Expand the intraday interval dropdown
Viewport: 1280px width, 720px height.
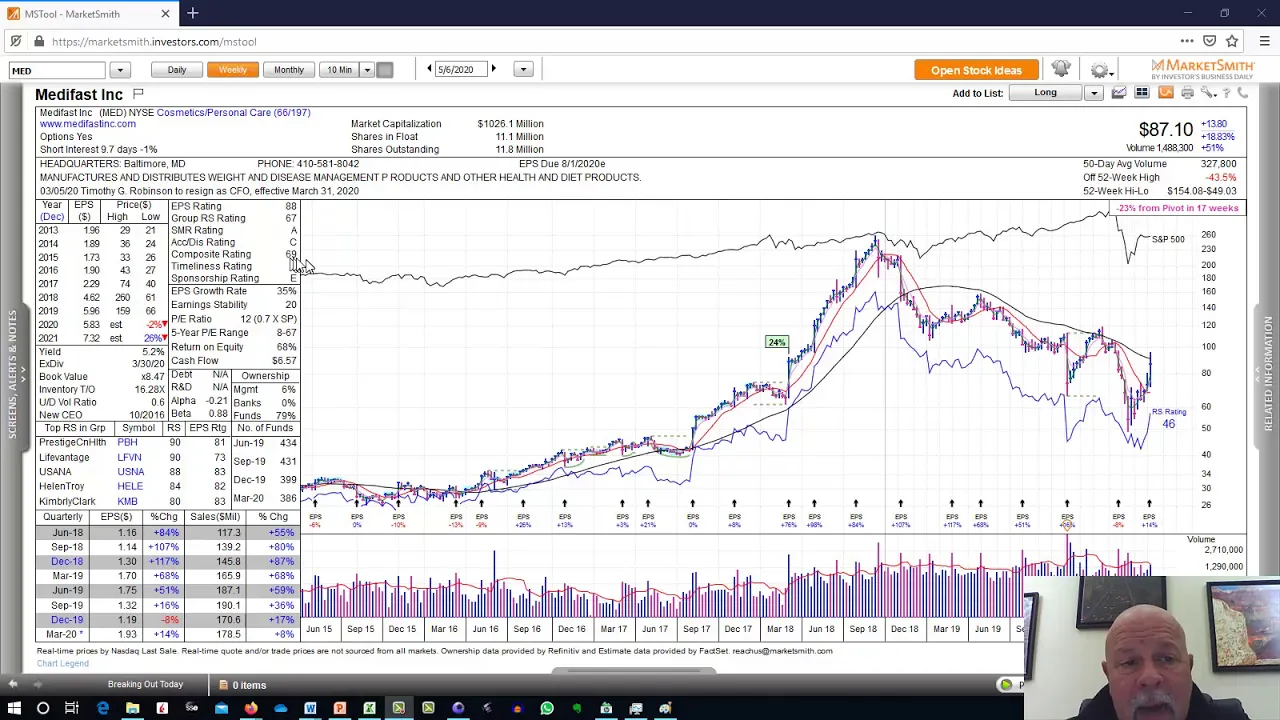coord(367,70)
